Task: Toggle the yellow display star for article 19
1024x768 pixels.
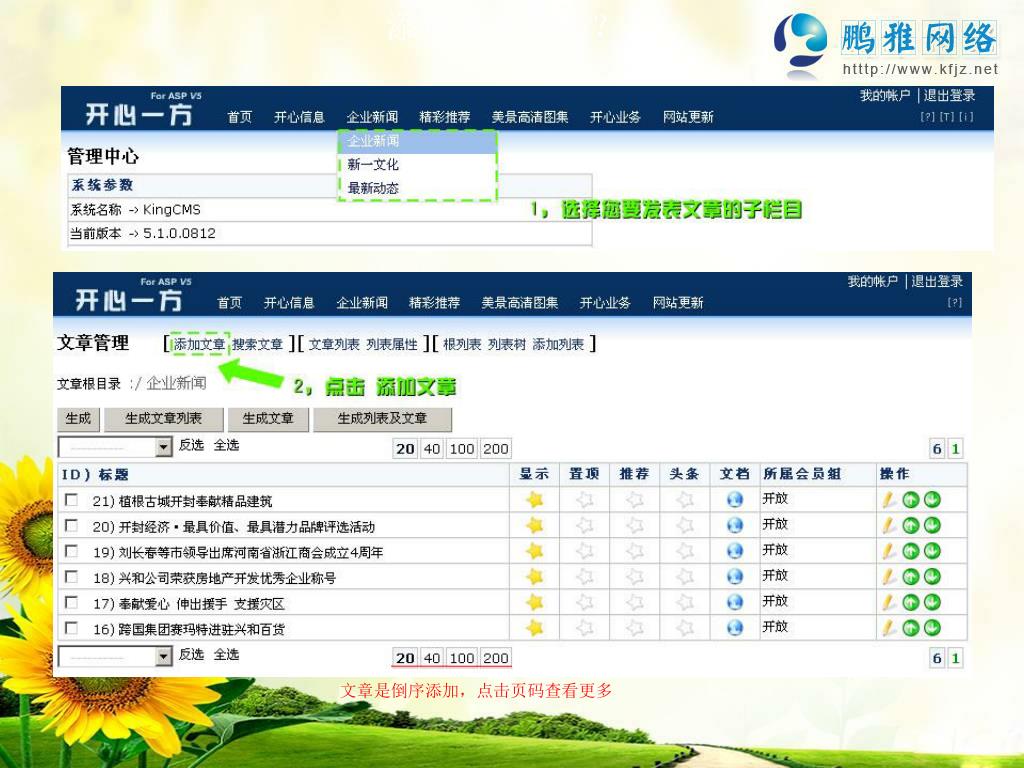Action: point(535,551)
